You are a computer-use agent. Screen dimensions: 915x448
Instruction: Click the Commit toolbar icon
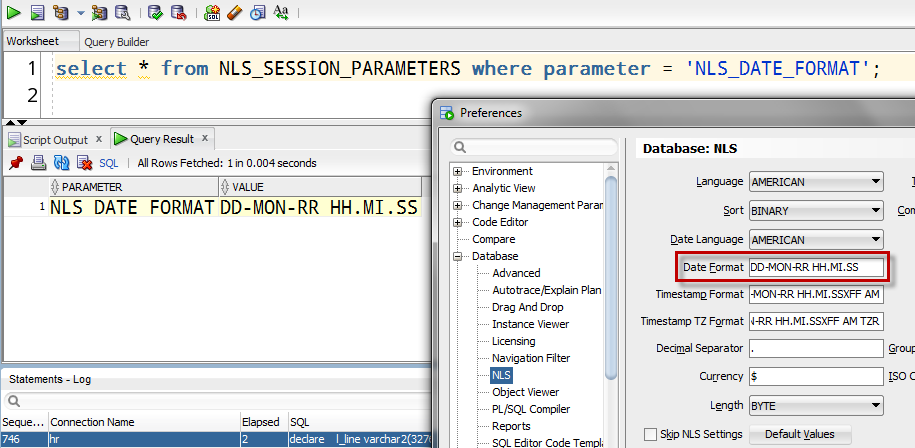point(155,12)
